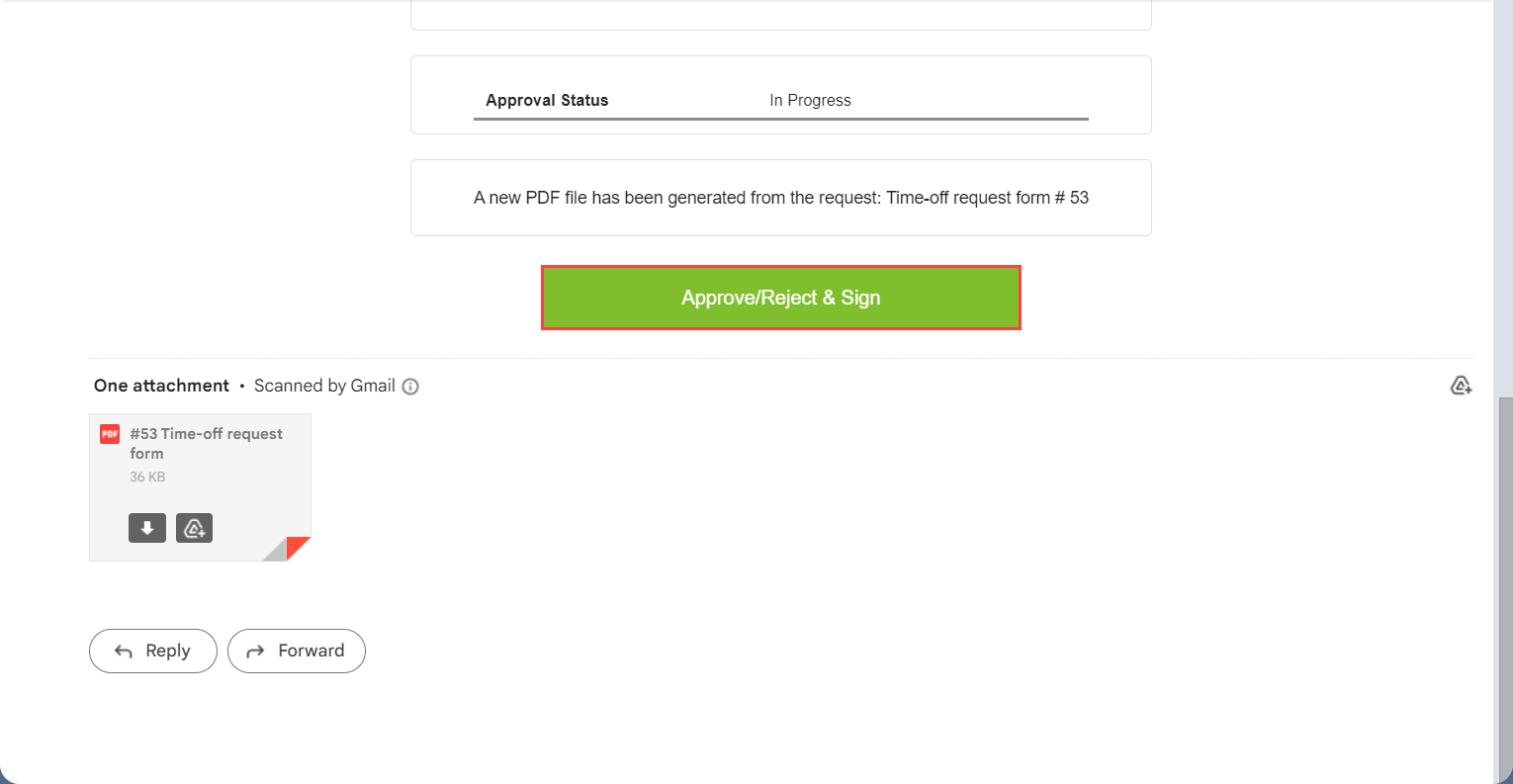Open the Scanned by Gmail info icon

pos(410,386)
